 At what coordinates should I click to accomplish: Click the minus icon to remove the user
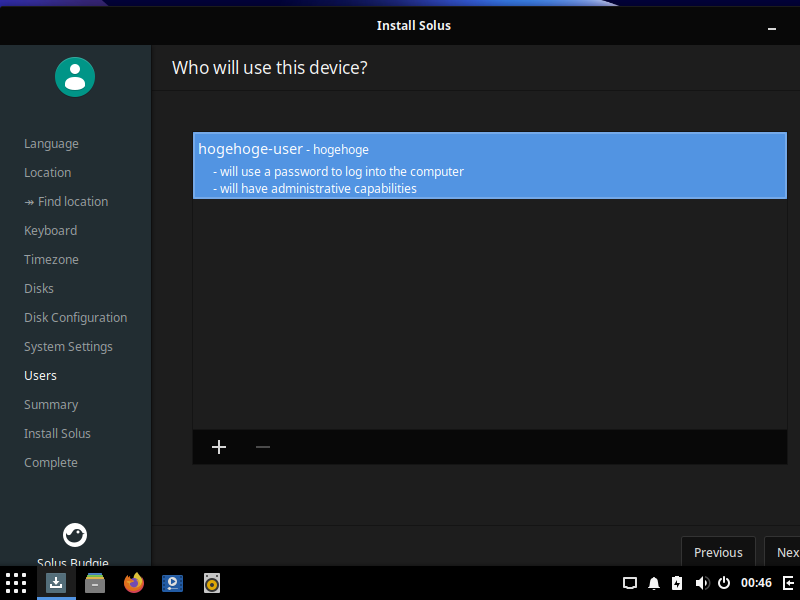tap(263, 447)
